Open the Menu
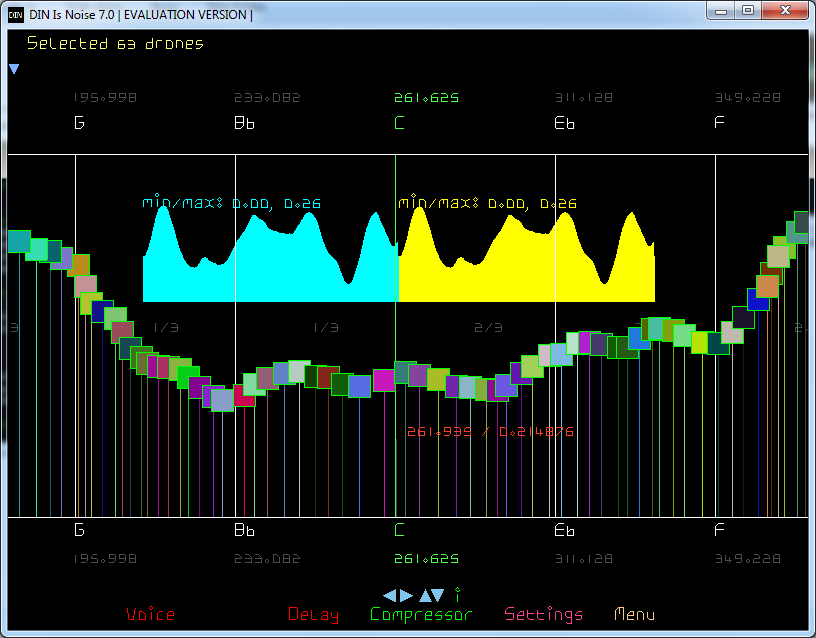Viewport: 816px width, 638px height. (634, 614)
